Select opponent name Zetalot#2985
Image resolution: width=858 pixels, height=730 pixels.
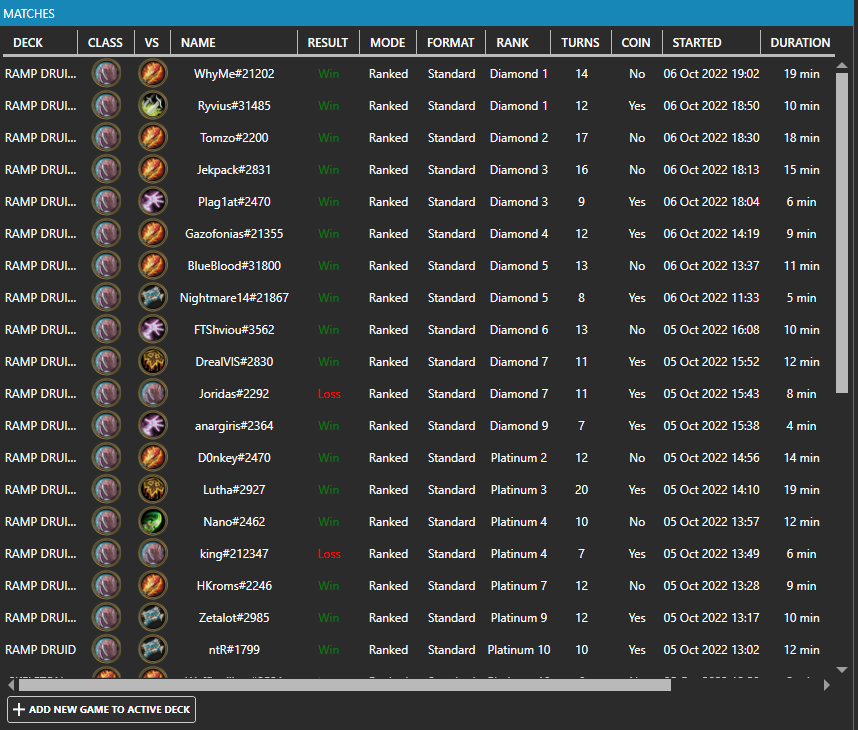234,618
